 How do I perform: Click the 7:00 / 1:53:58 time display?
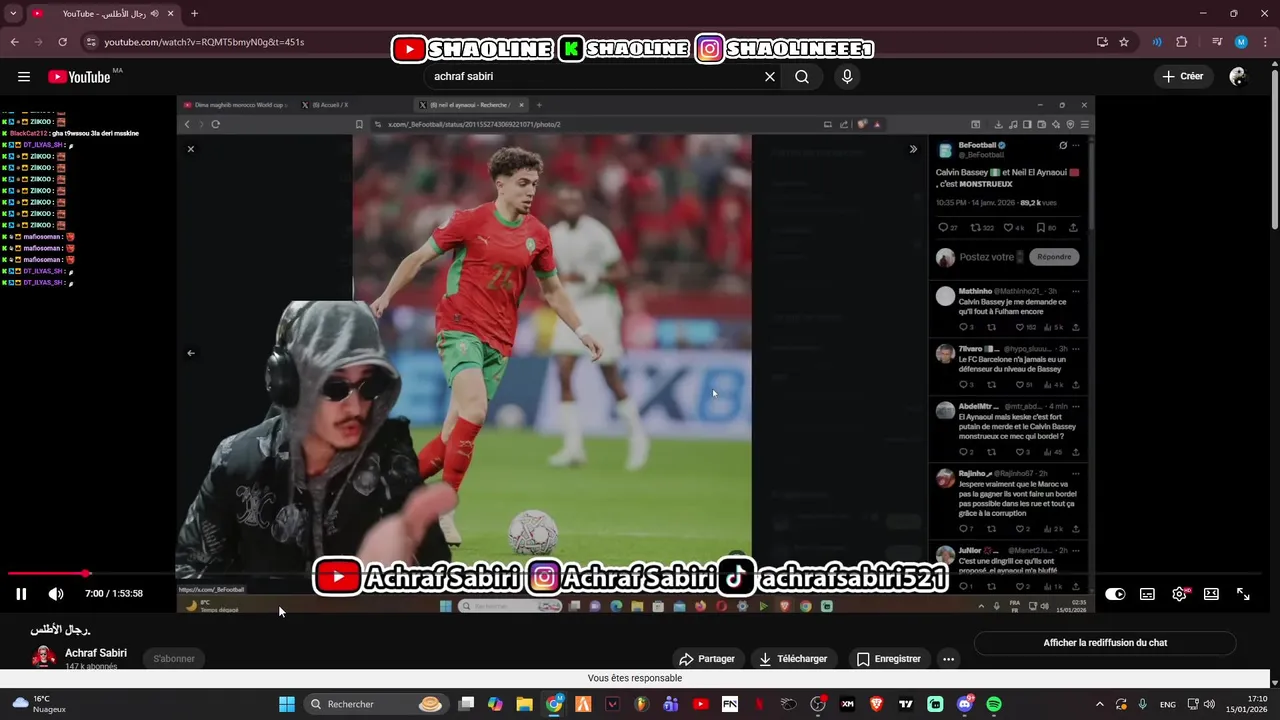click(114, 594)
